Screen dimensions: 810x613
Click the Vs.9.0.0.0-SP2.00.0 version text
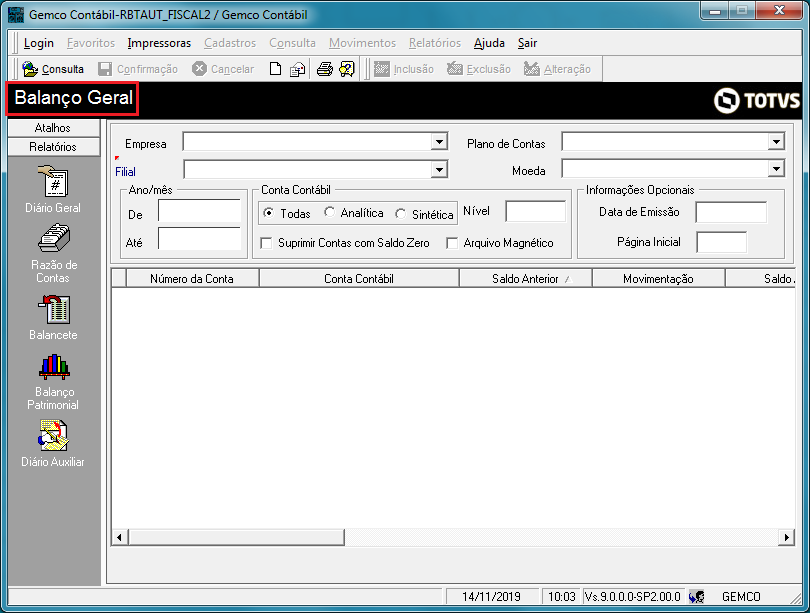click(x=633, y=597)
